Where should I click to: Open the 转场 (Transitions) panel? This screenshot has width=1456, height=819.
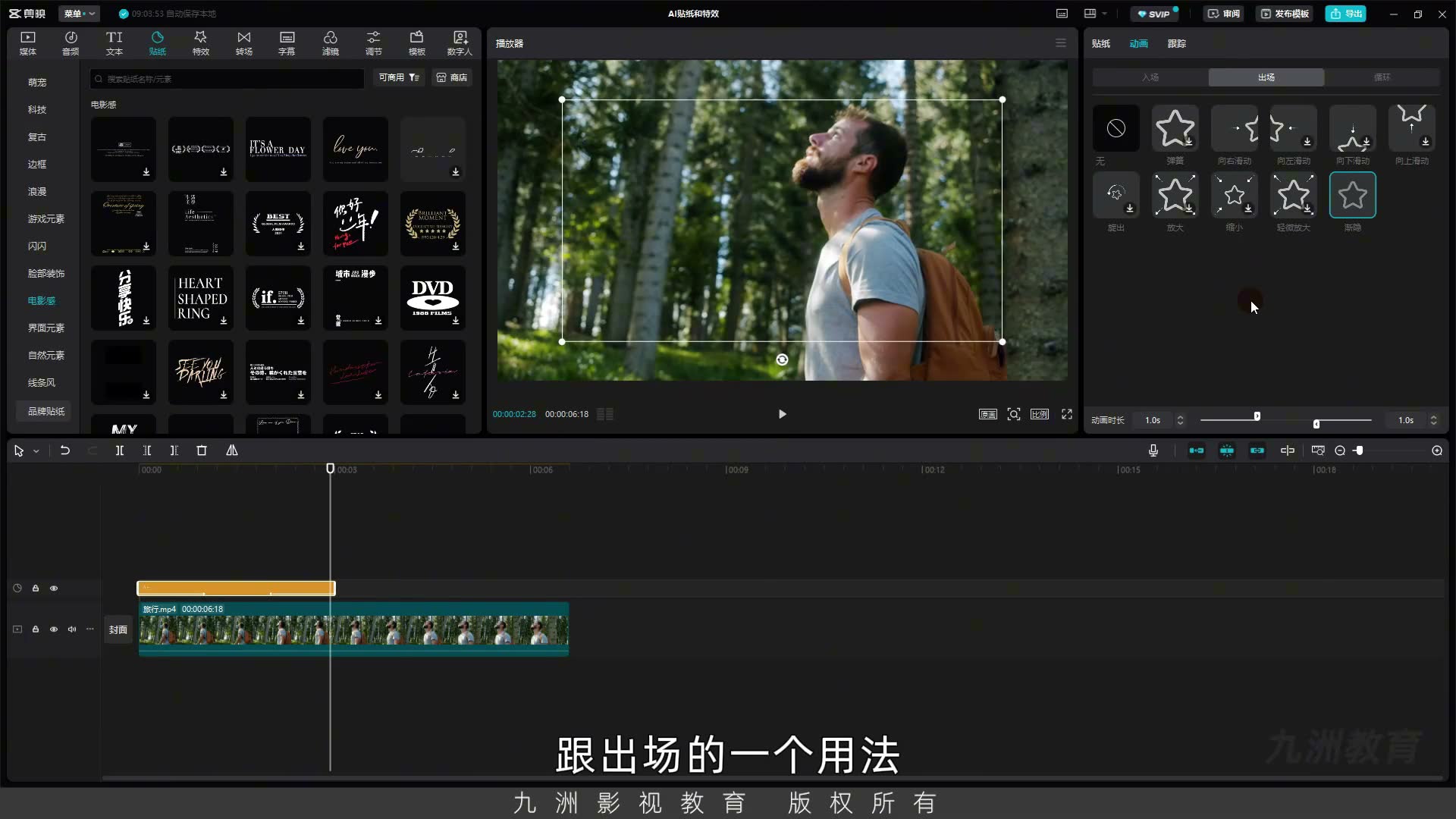pos(243,43)
